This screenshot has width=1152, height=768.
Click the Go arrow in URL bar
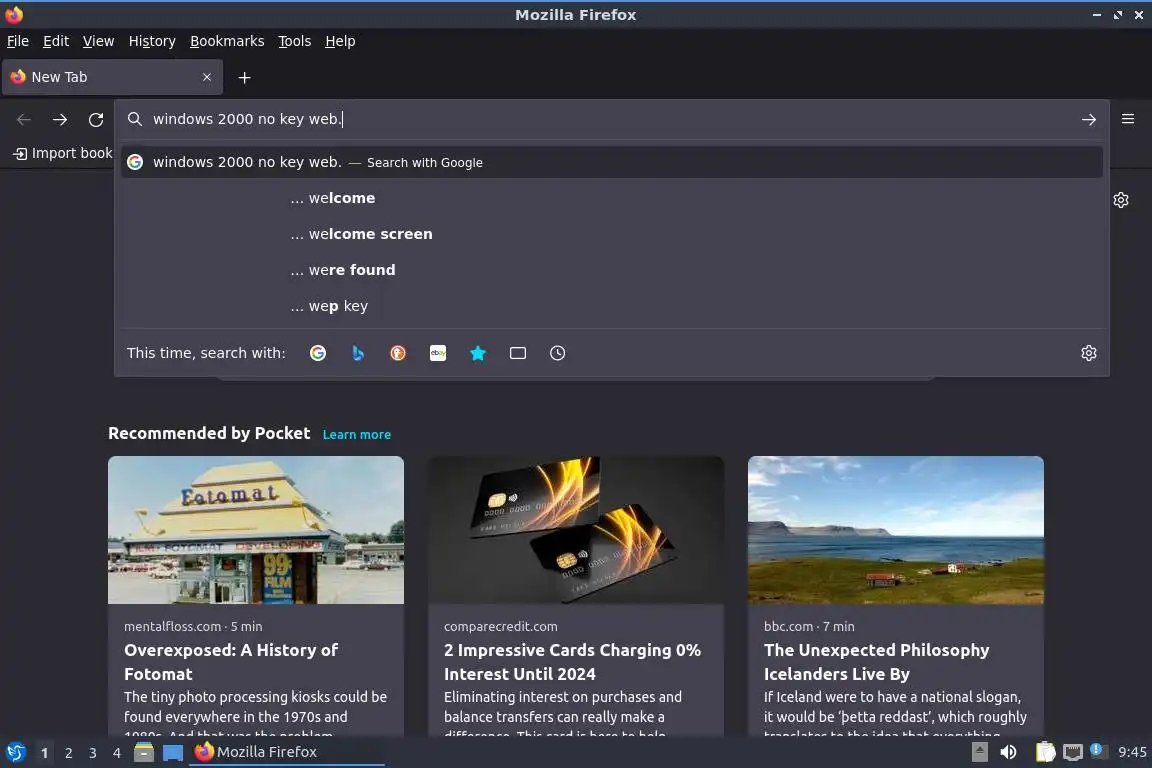point(1089,119)
